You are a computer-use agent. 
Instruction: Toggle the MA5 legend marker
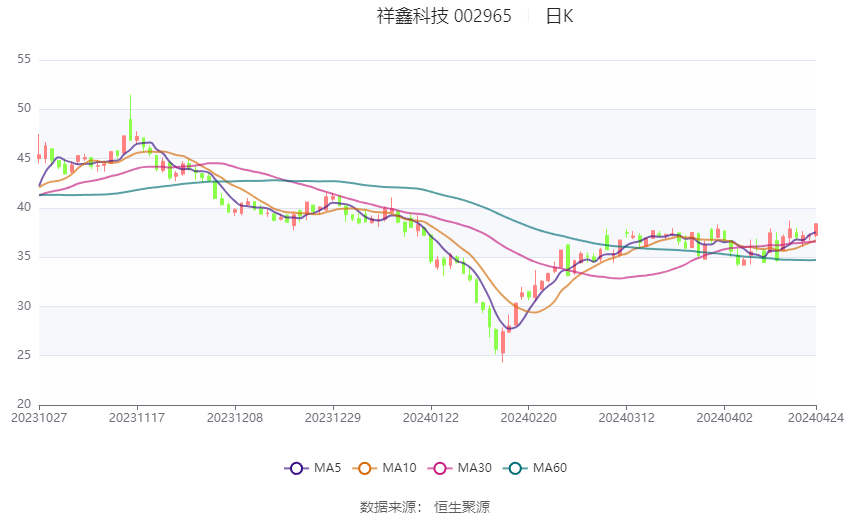coord(296,468)
